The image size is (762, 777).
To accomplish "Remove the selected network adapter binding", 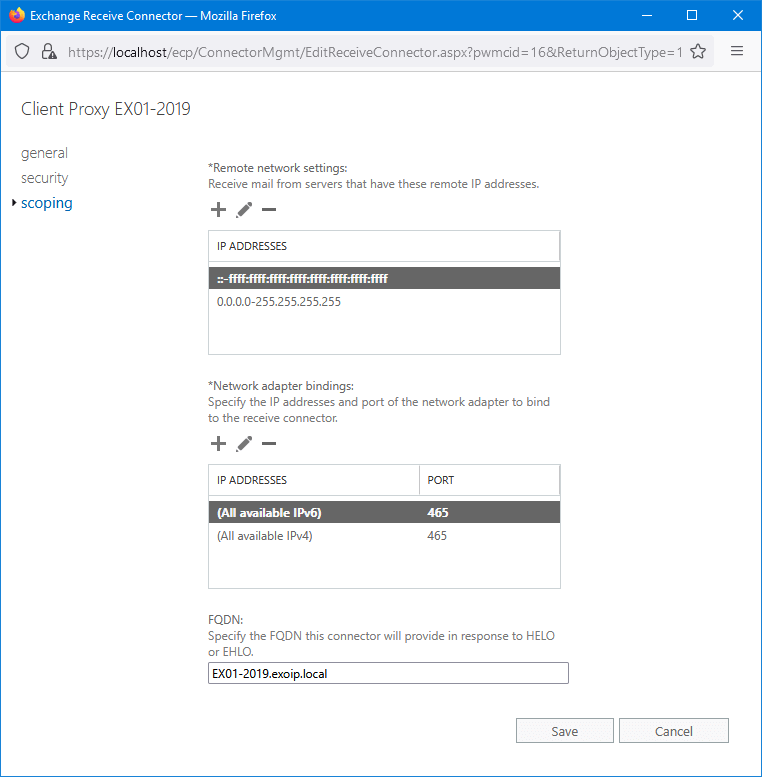I will tap(269, 444).
